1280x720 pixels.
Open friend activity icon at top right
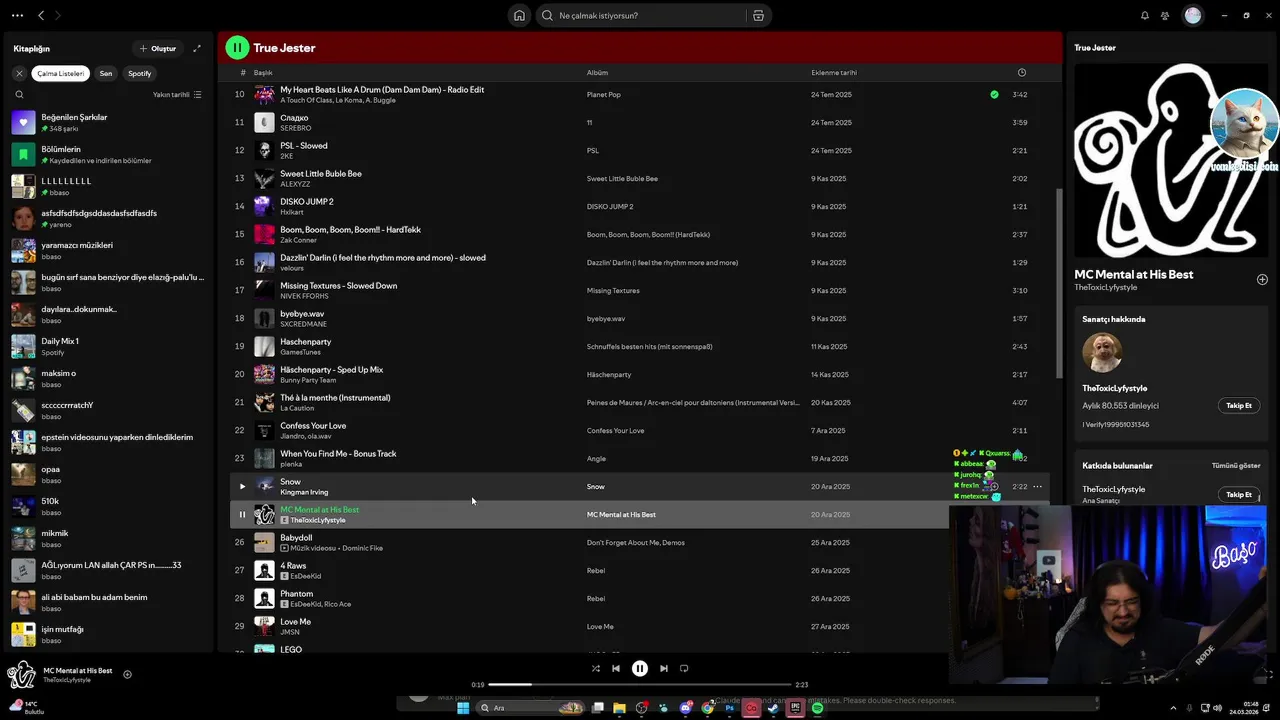pos(1165,15)
